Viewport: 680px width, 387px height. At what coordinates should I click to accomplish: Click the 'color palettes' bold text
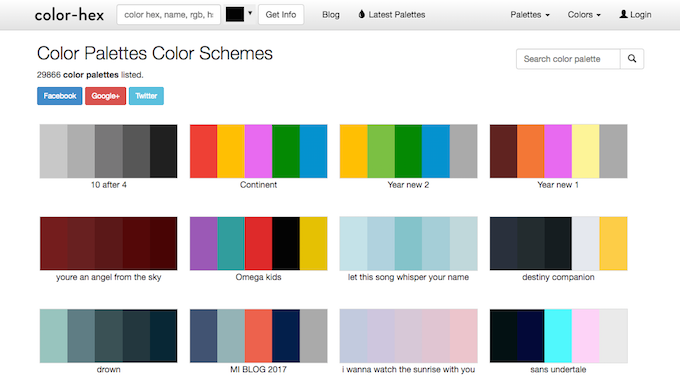pos(91,75)
